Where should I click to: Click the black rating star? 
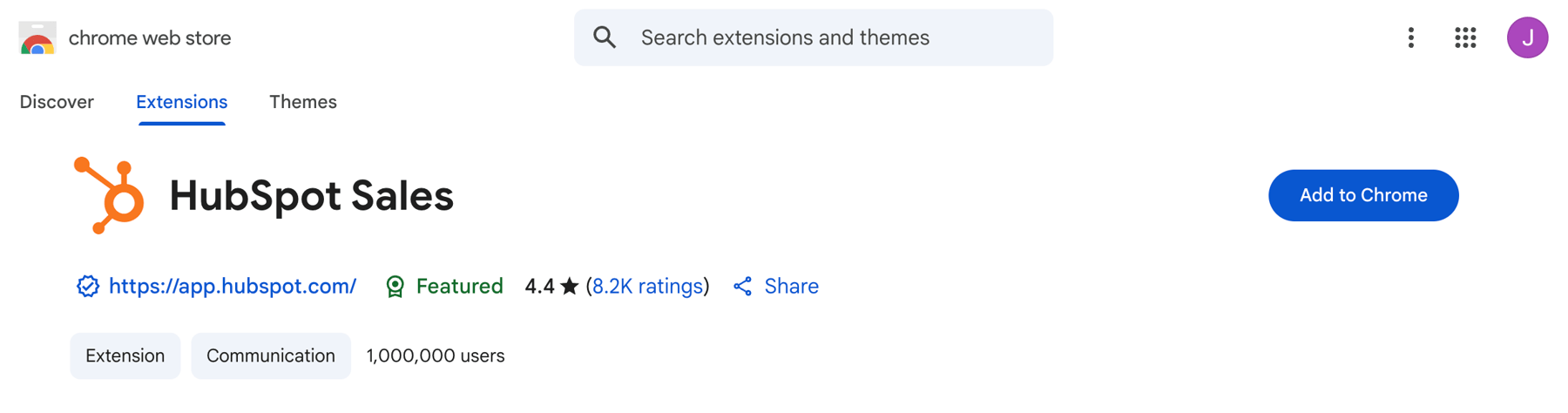pyautogui.click(x=570, y=287)
